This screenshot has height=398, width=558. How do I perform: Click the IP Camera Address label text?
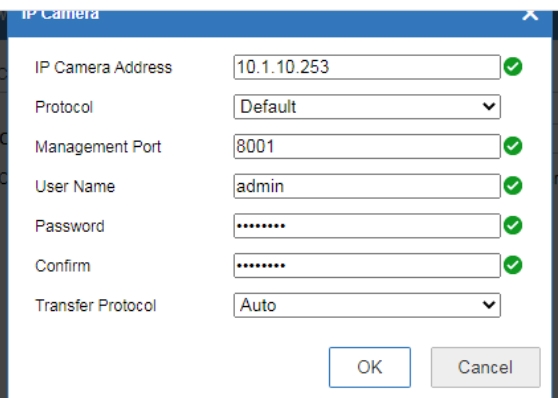(103, 67)
